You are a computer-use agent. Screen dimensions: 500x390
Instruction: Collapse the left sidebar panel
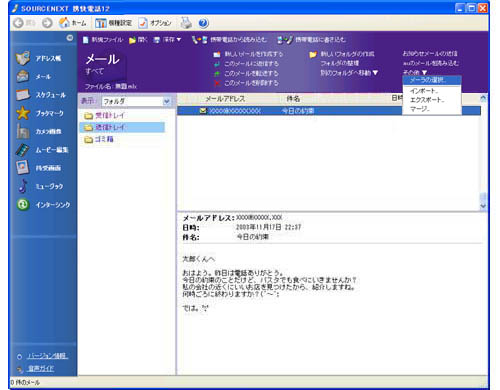(x=70, y=38)
